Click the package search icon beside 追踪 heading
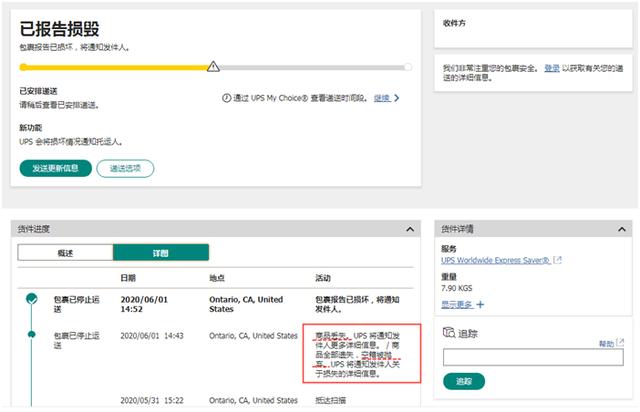Screen dimensions: 640x412 click(x=449, y=333)
